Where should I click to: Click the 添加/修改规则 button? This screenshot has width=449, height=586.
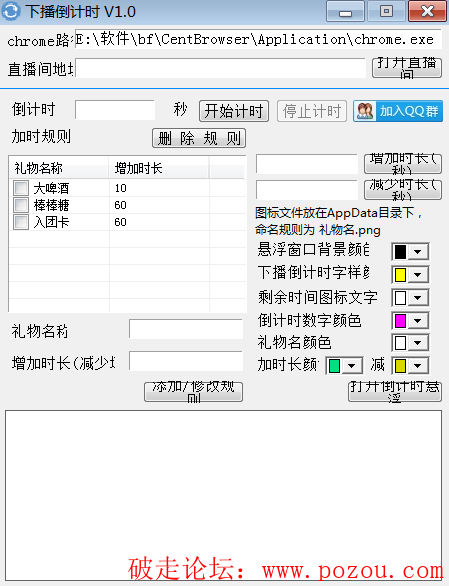click(193, 392)
